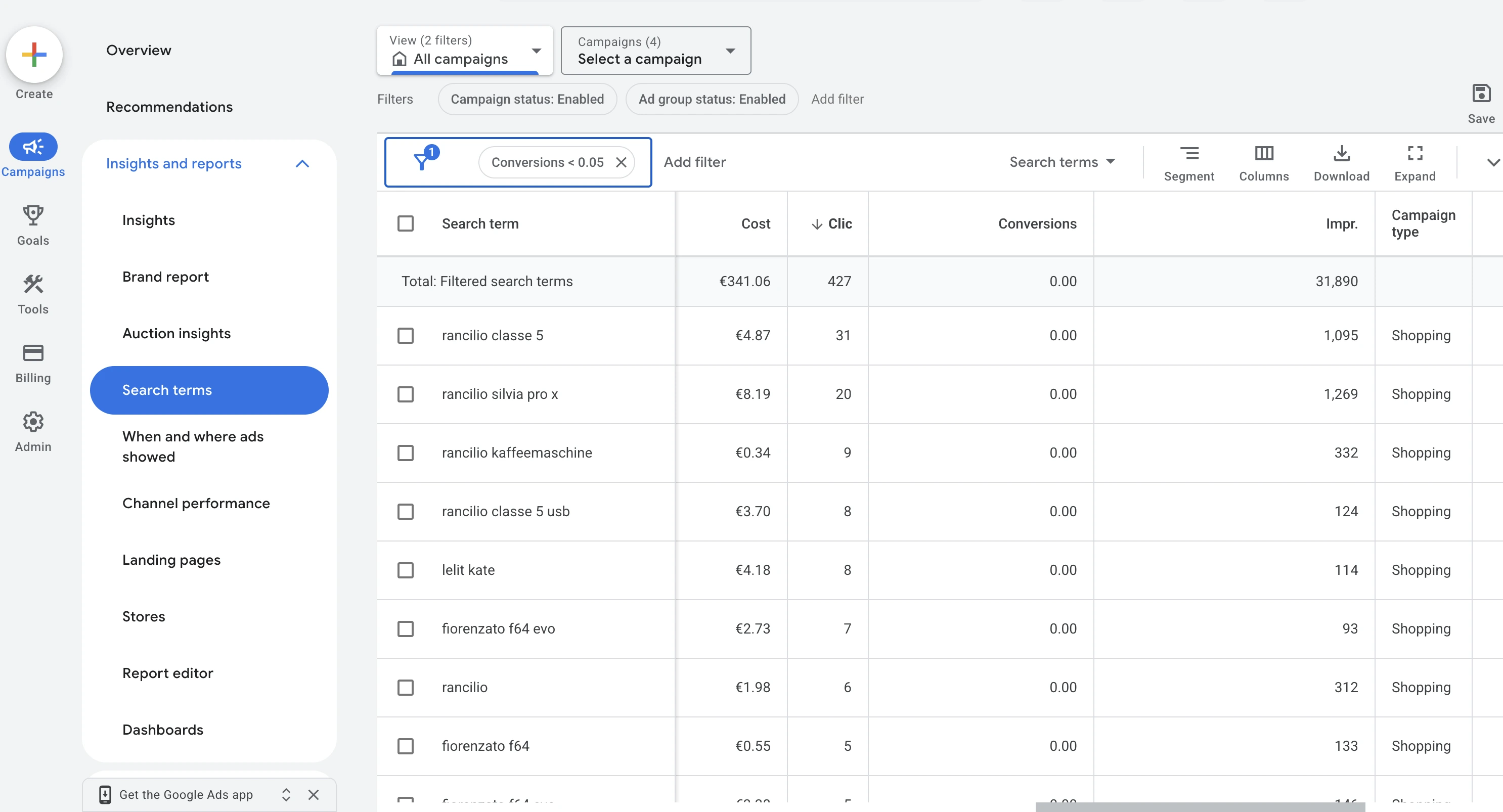Close the Get the Google Ads app banner
1503x812 pixels.
[314, 794]
